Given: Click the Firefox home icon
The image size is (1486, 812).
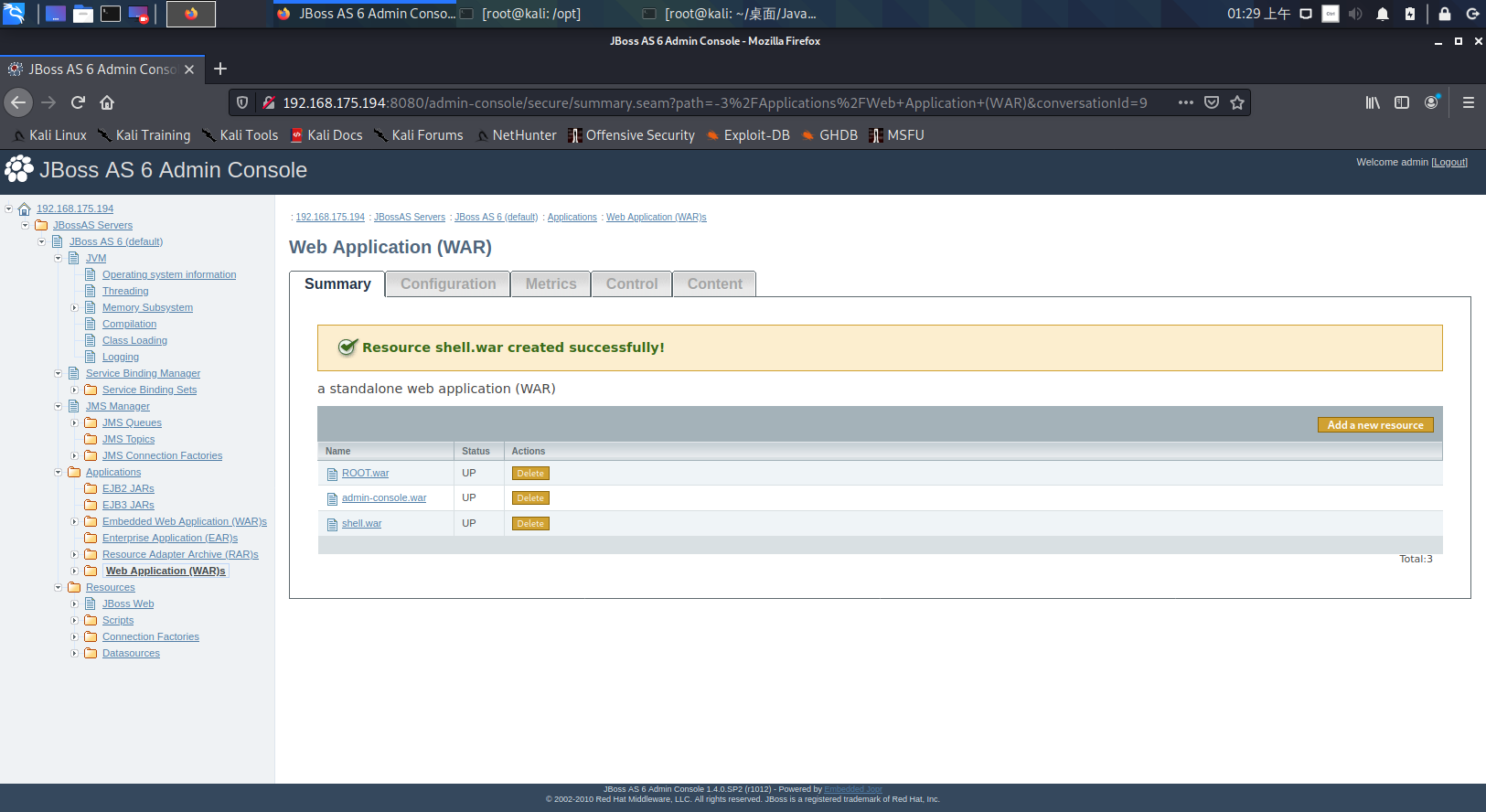Looking at the screenshot, I should [107, 102].
